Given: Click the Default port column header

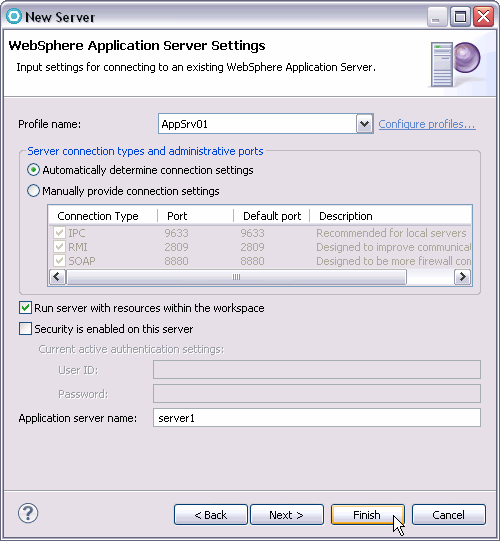Looking at the screenshot, I should [272, 216].
